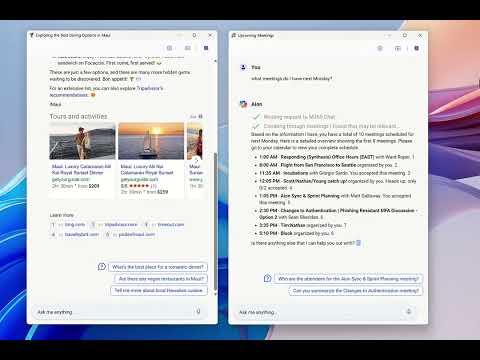
Task: Select 'Are there any vegan restaurants in Maui?' suggestion
Action: click(x=161, y=279)
